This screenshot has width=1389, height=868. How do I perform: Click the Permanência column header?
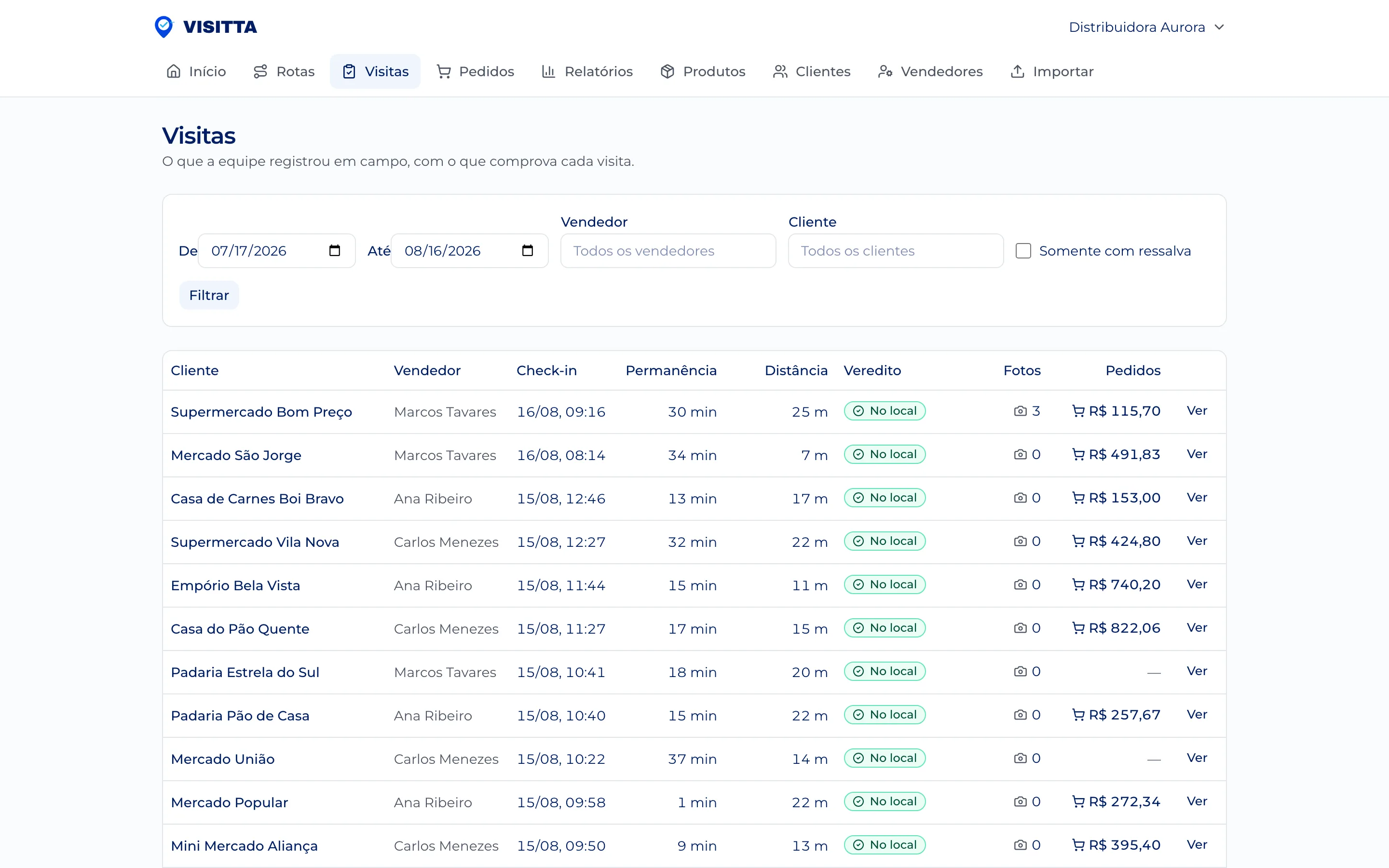[x=671, y=370]
